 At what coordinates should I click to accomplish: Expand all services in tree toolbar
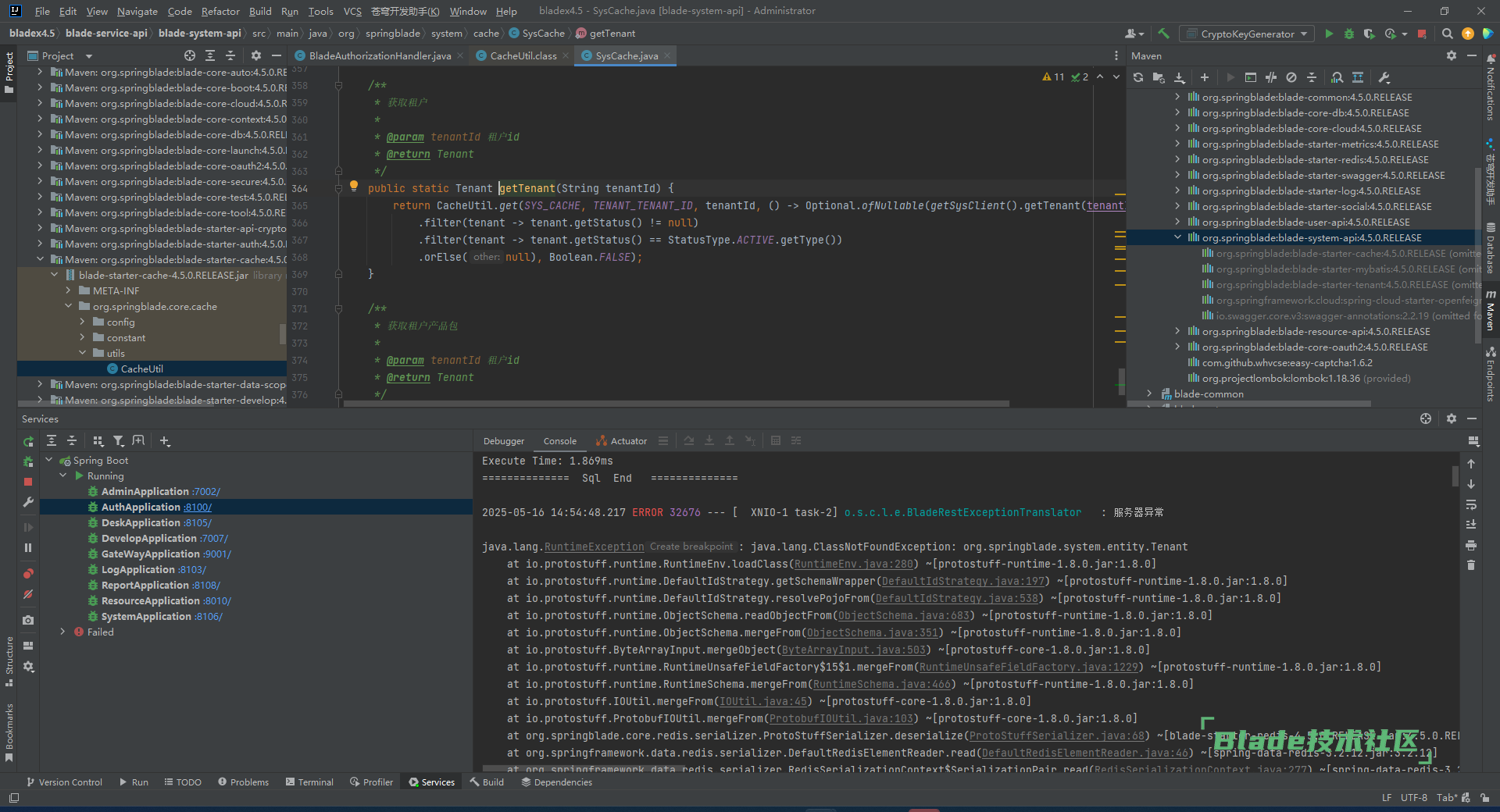click(x=52, y=441)
